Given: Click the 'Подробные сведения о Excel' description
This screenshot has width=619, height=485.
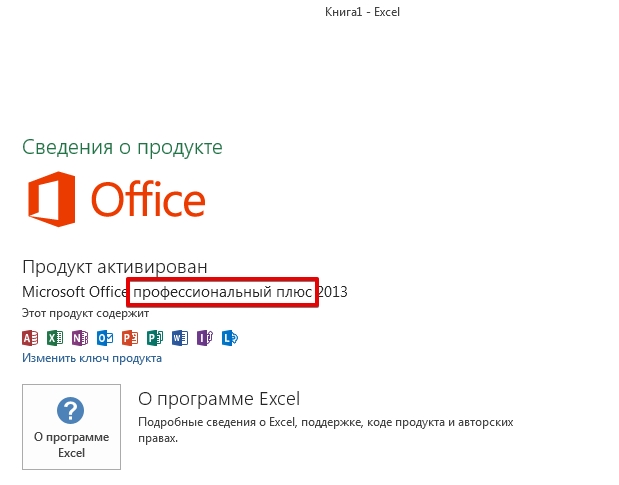Looking at the screenshot, I should [x=326, y=430].
